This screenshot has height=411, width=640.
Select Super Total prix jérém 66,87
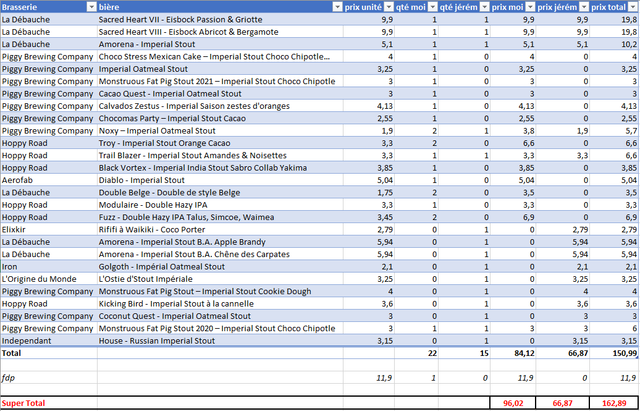click(x=562, y=403)
